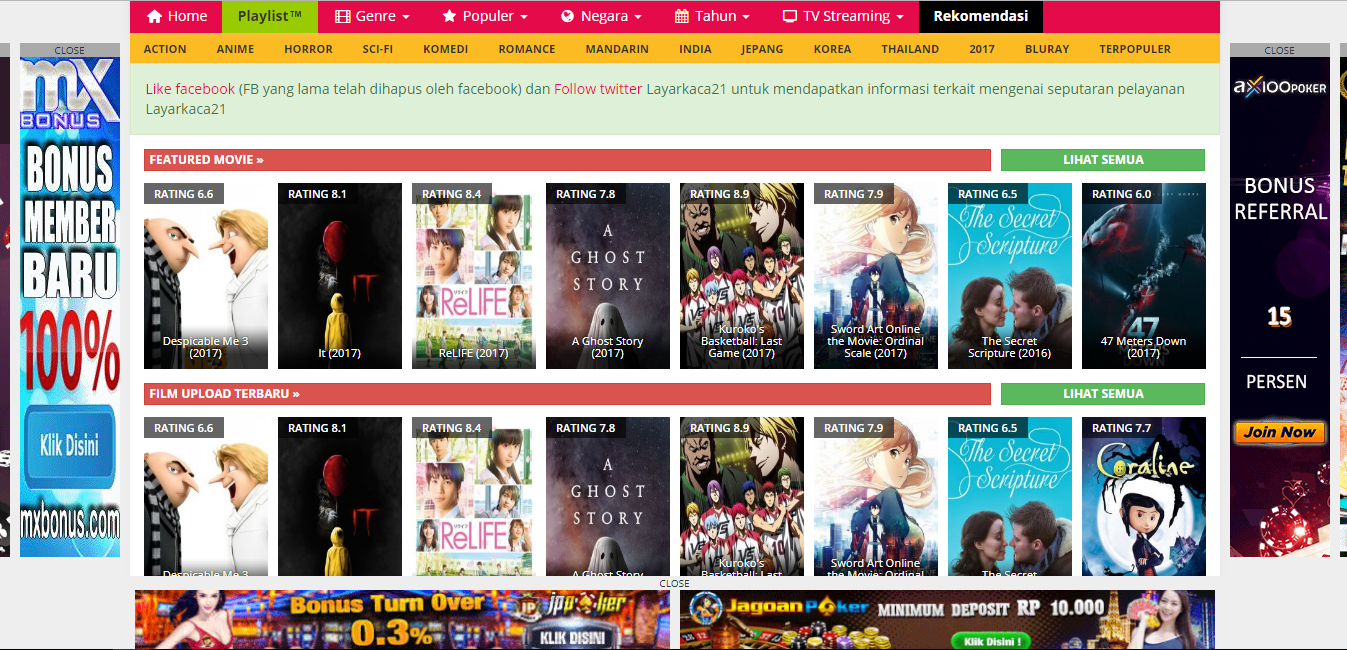Image resolution: width=1347 pixels, height=650 pixels.
Task: Click the star icon beside Populer
Action: [x=449, y=16]
